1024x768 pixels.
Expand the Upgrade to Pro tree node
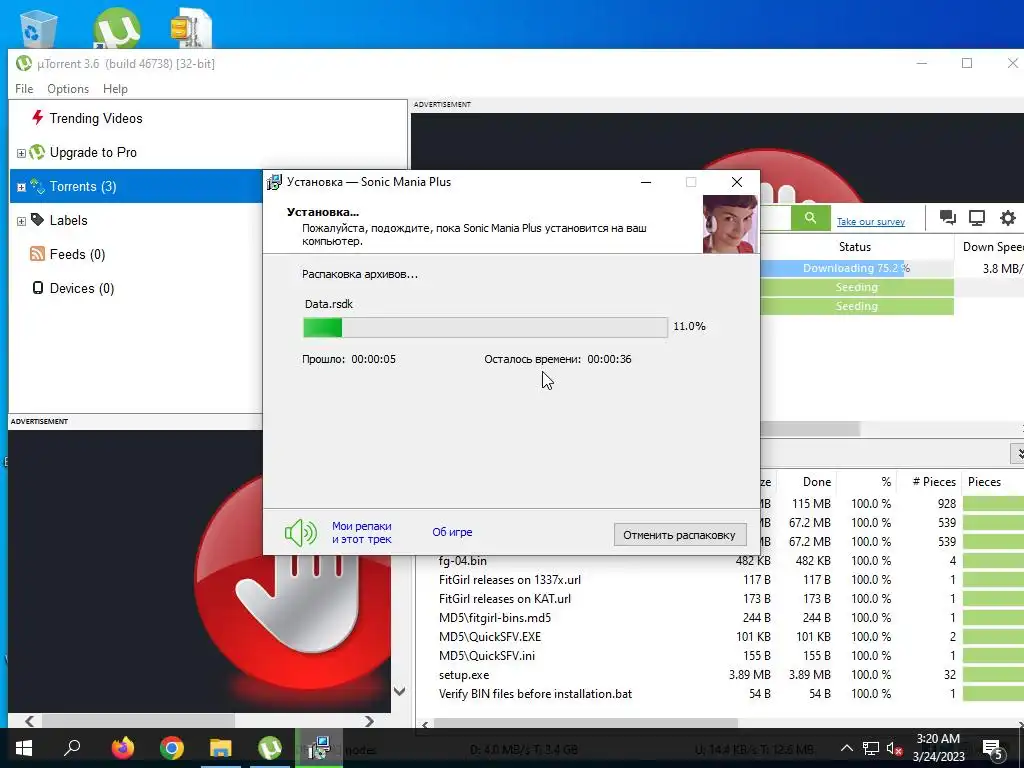pyautogui.click(x=21, y=153)
